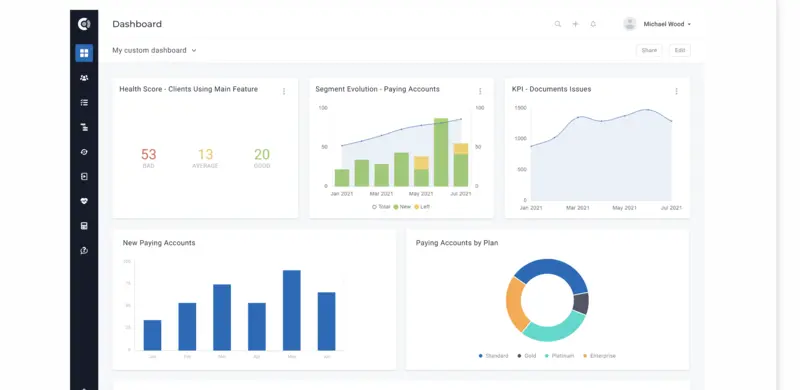
Task: Click the Paying Accounts by Plan title
Action: click(x=457, y=243)
